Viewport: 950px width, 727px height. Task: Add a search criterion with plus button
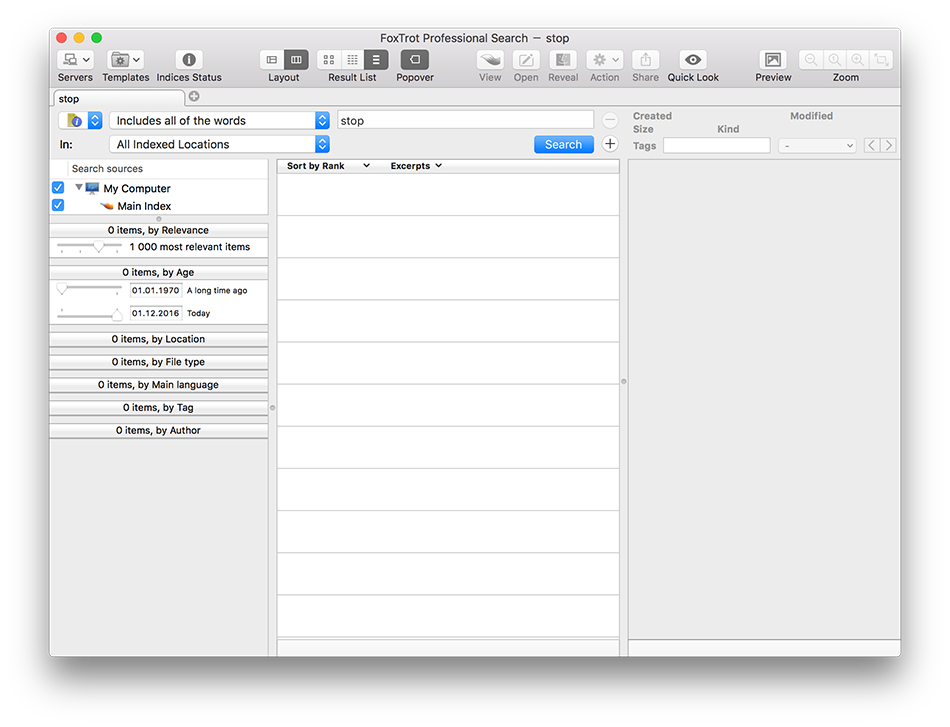click(610, 144)
